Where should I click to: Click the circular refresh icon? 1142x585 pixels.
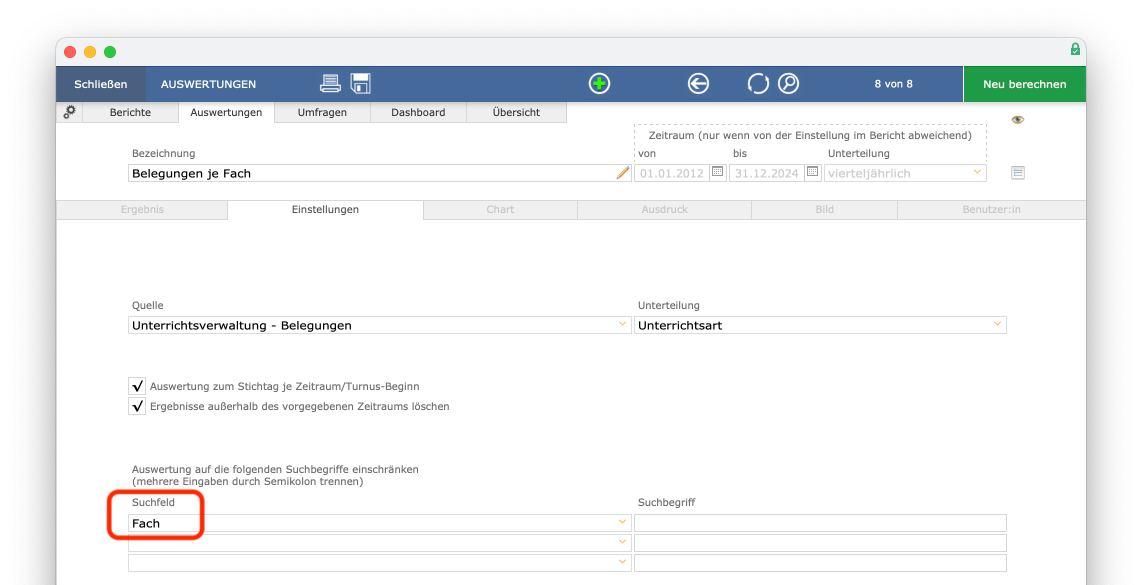click(x=758, y=84)
